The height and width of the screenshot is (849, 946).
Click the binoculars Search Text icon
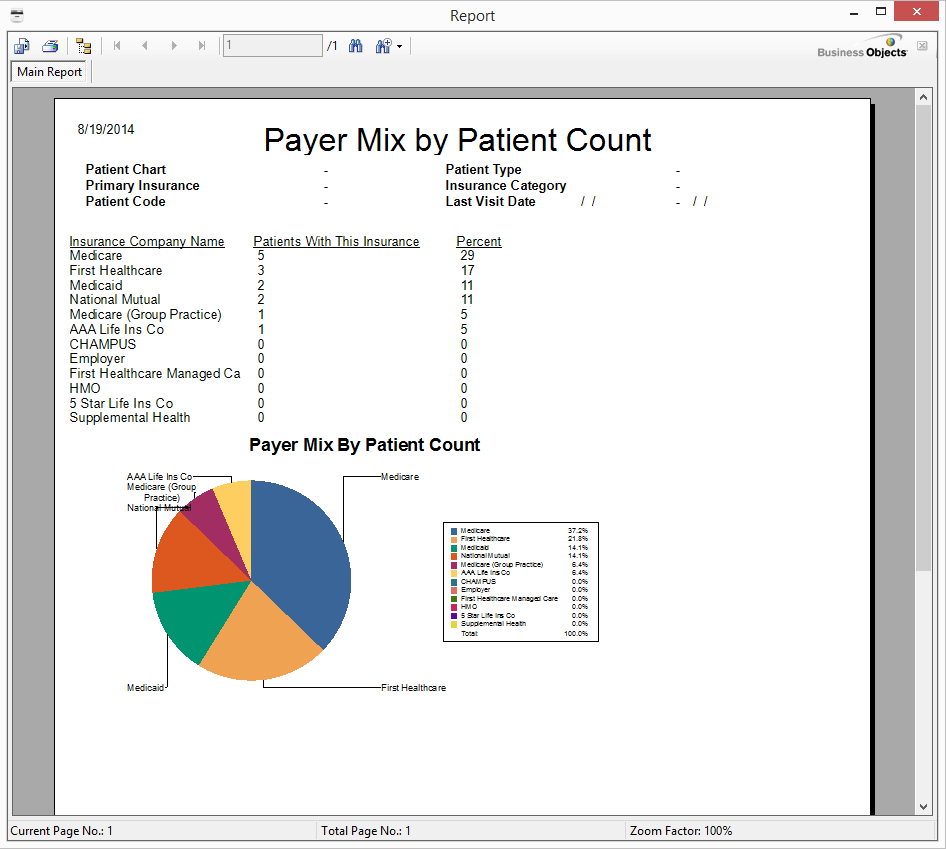coord(355,46)
